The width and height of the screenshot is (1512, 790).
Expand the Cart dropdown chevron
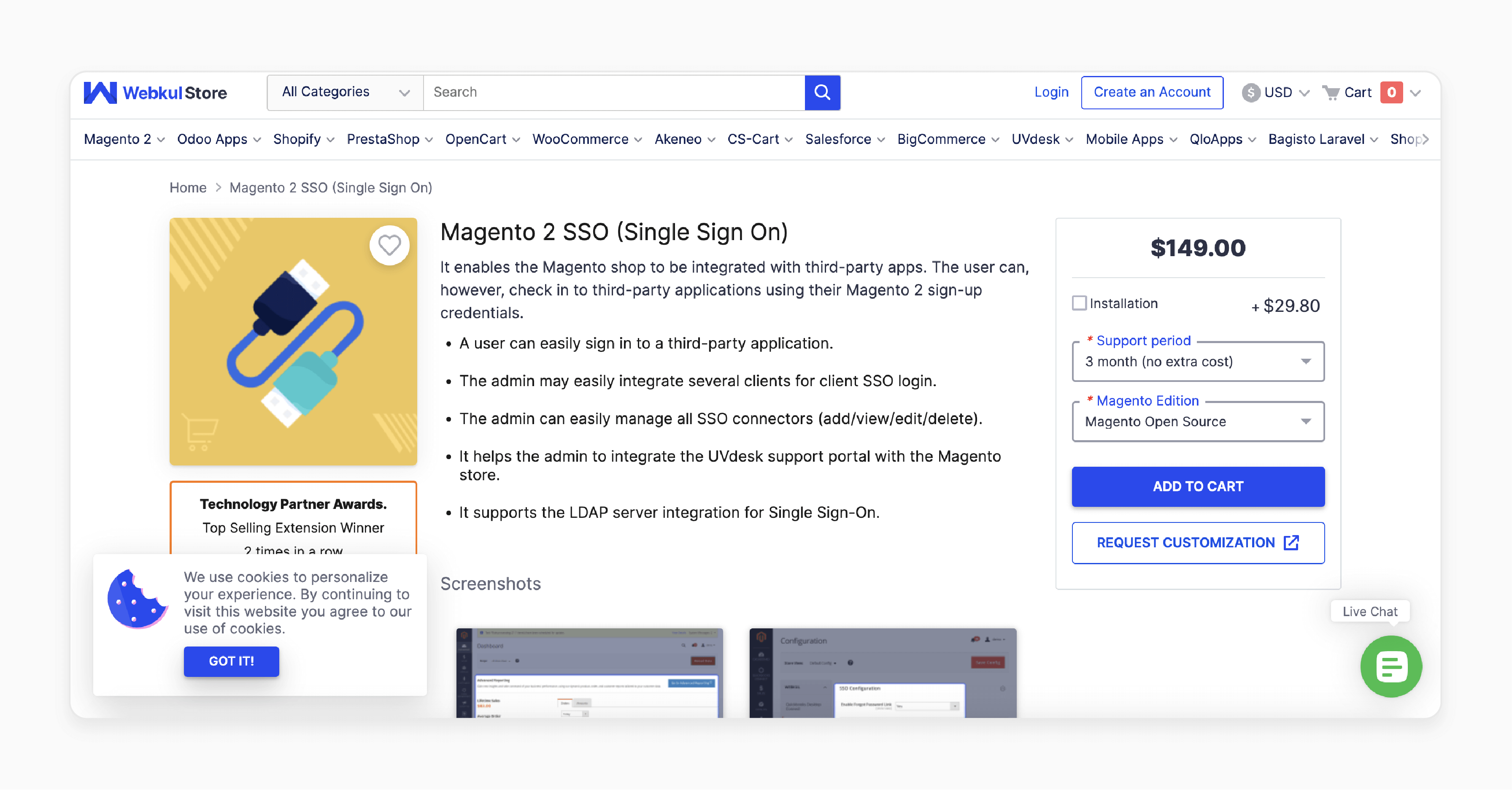pyautogui.click(x=1415, y=93)
